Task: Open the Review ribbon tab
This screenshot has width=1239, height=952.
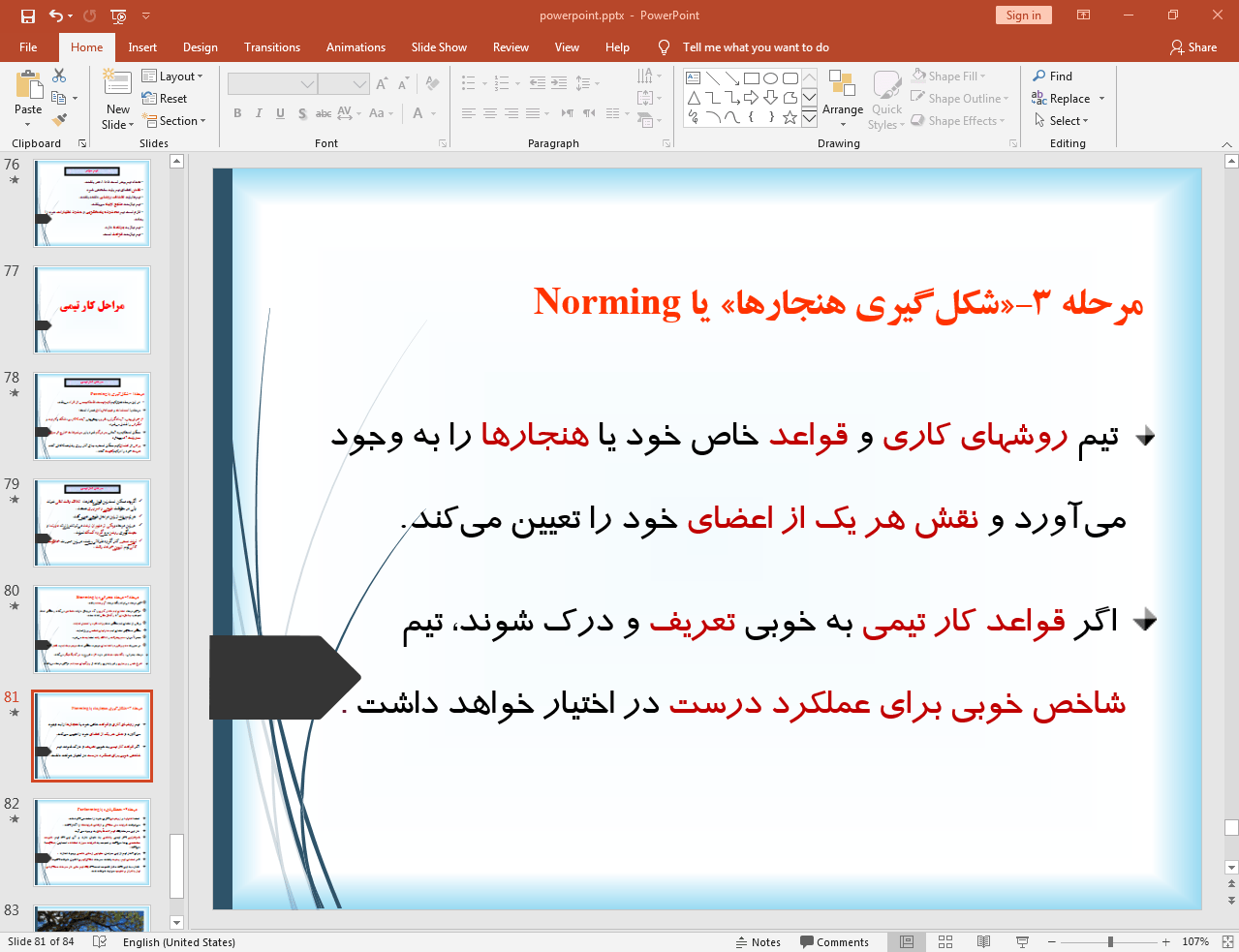Action: [x=511, y=46]
